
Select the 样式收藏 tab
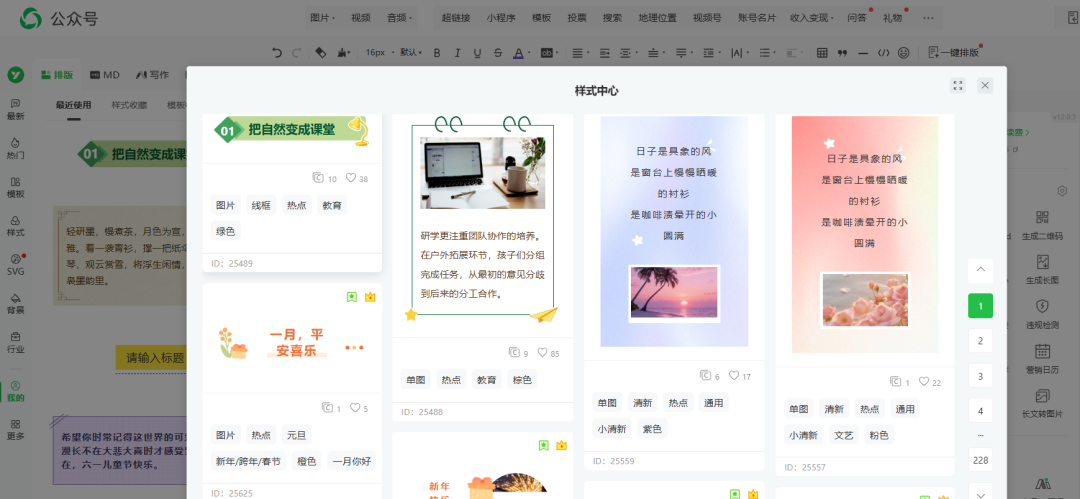pos(129,105)
